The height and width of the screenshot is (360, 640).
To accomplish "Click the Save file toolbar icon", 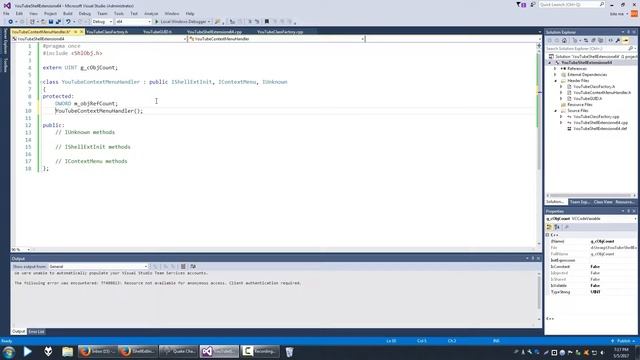I will [51, 22].
